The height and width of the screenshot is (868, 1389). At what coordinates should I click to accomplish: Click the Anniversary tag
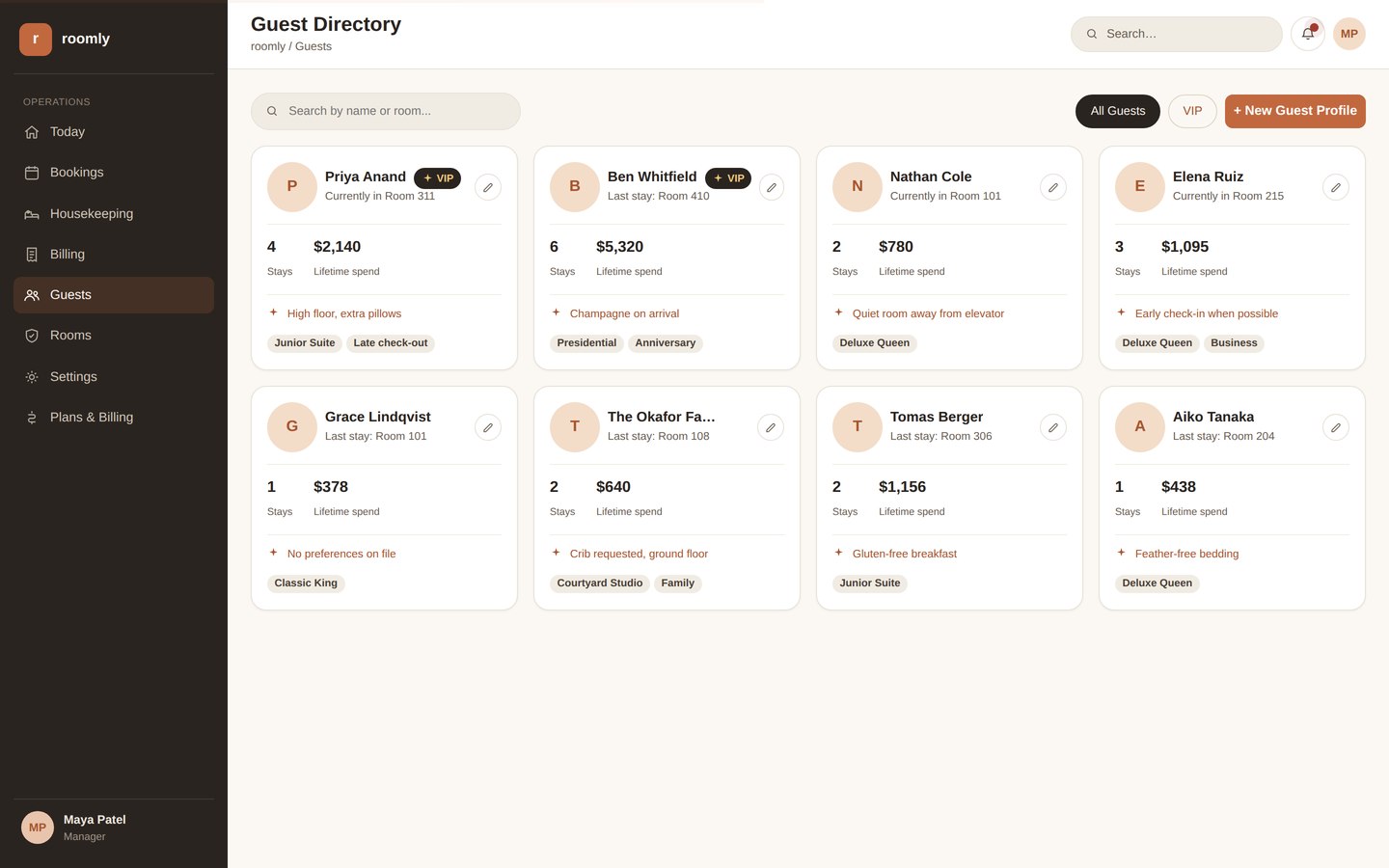(666, 343)
